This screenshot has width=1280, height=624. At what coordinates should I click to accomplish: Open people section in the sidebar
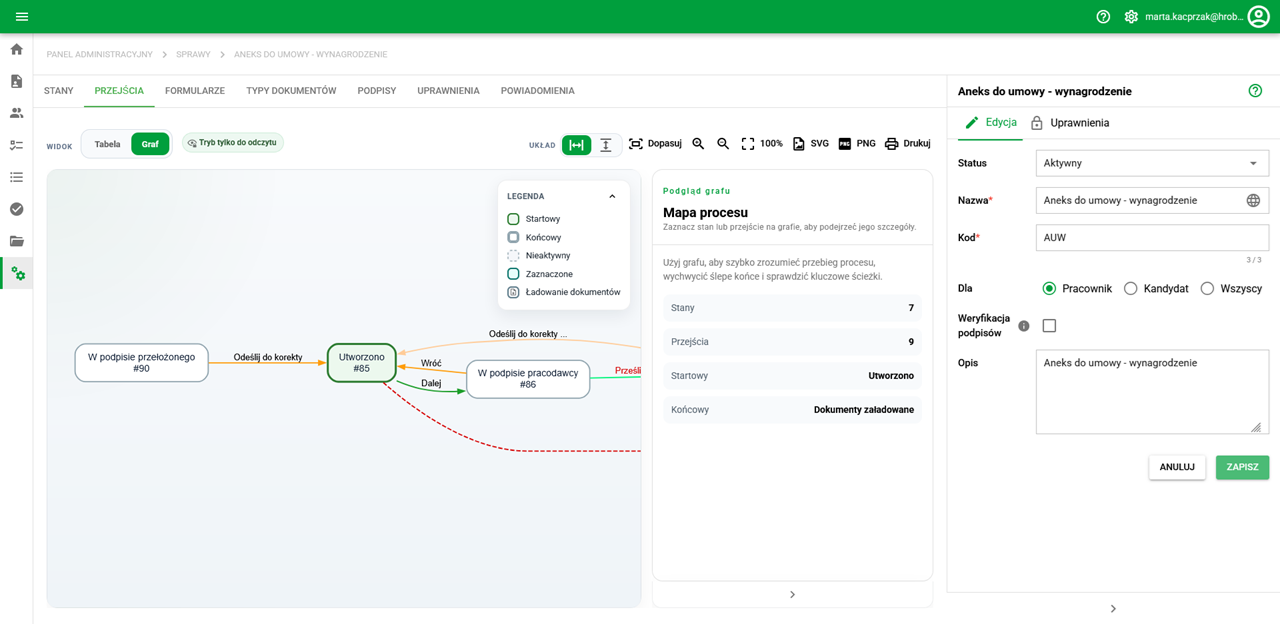coord(16,113)
